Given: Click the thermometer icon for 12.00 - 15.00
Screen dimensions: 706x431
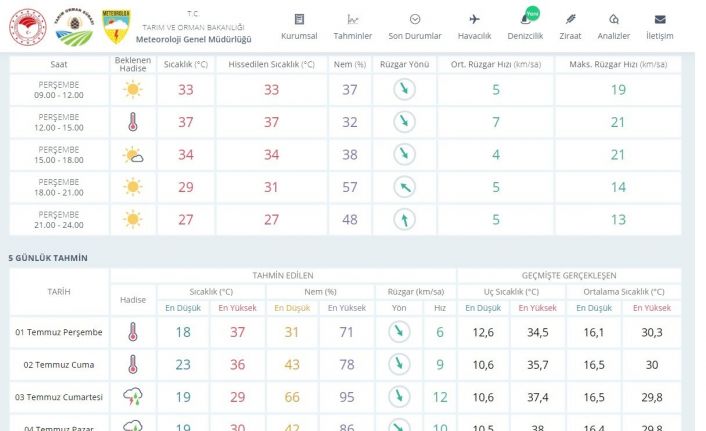Looking at the screenshot, I should pos(132,123).
